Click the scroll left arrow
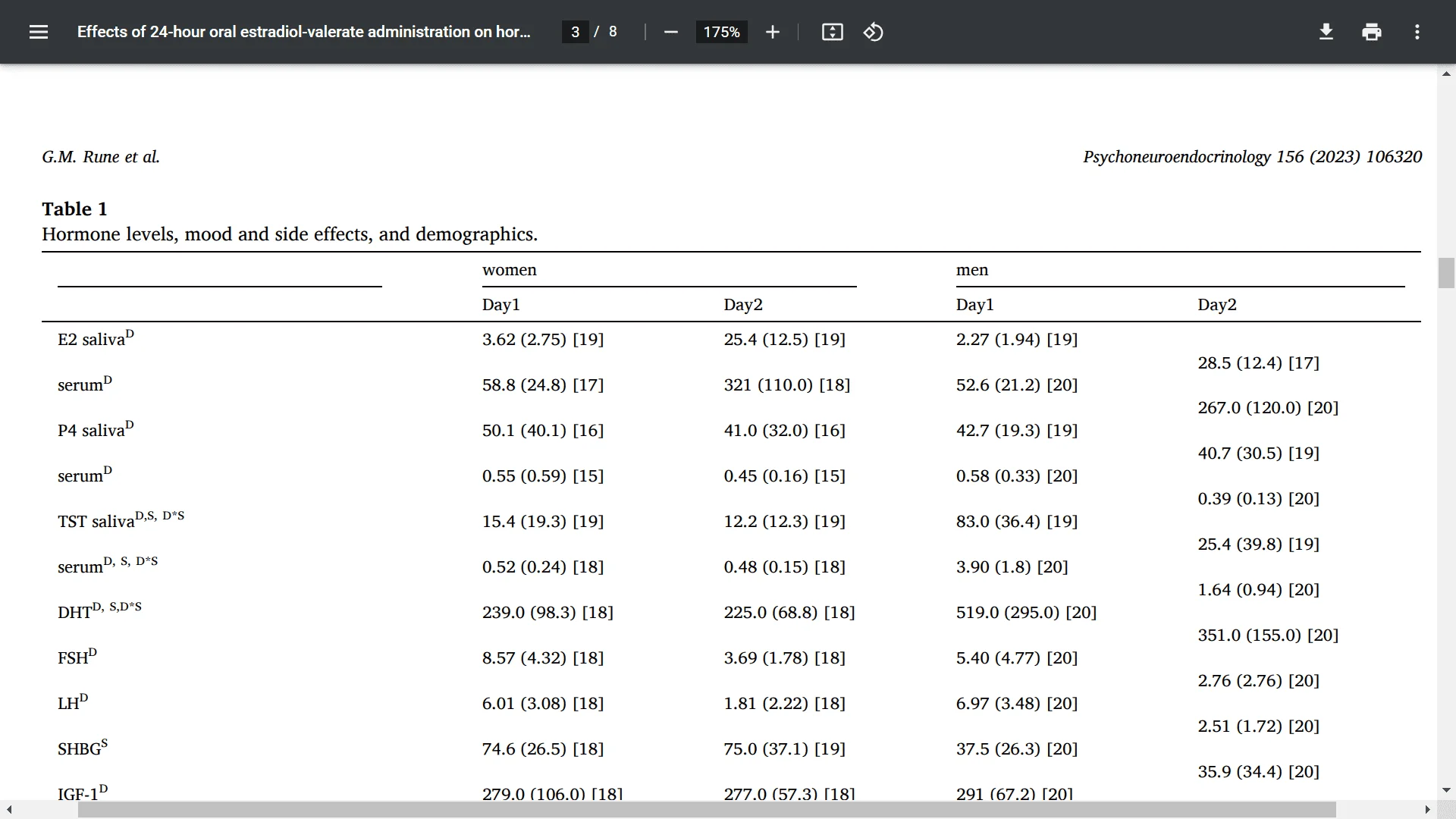 (x=9, y=810)
